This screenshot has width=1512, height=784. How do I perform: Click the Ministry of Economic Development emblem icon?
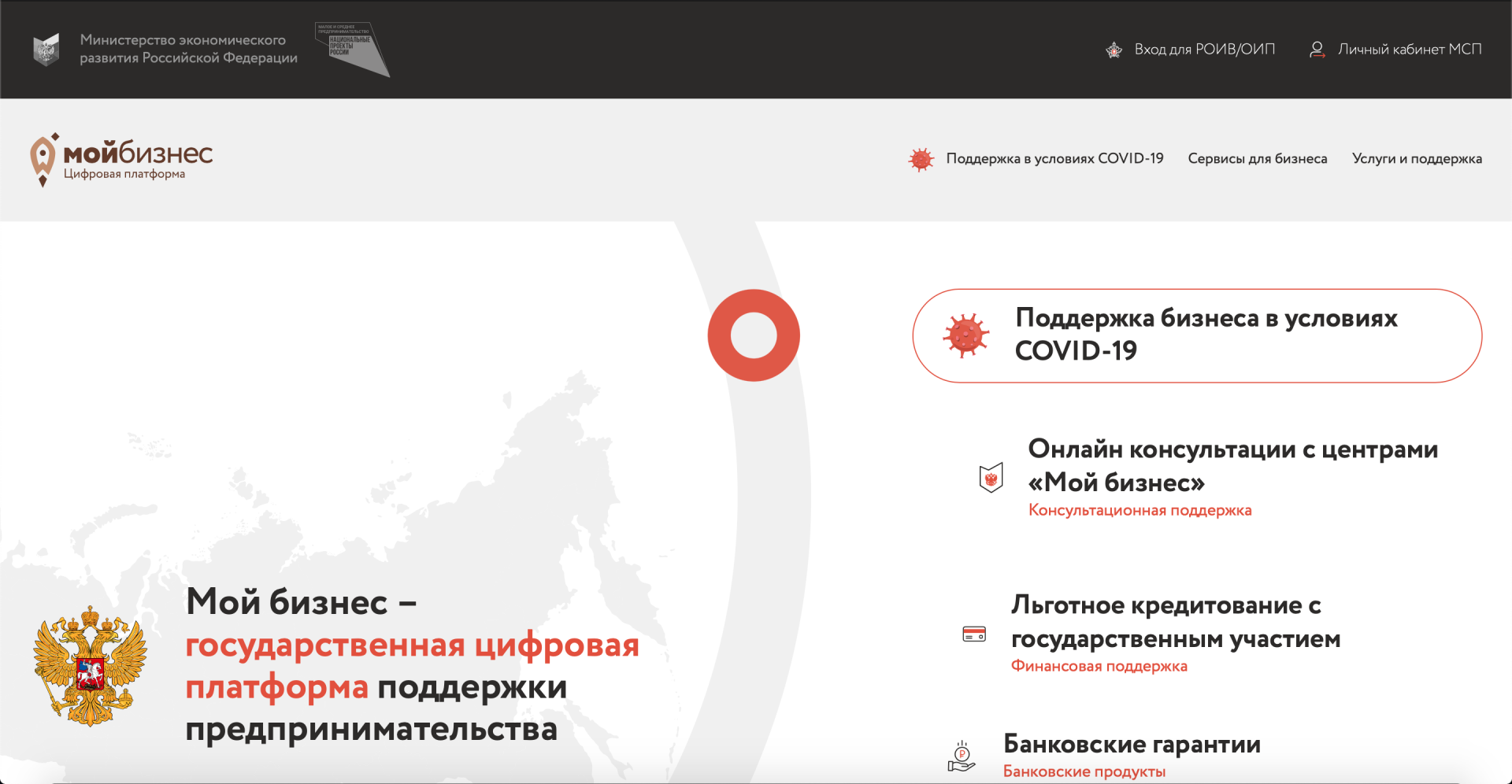46,50
